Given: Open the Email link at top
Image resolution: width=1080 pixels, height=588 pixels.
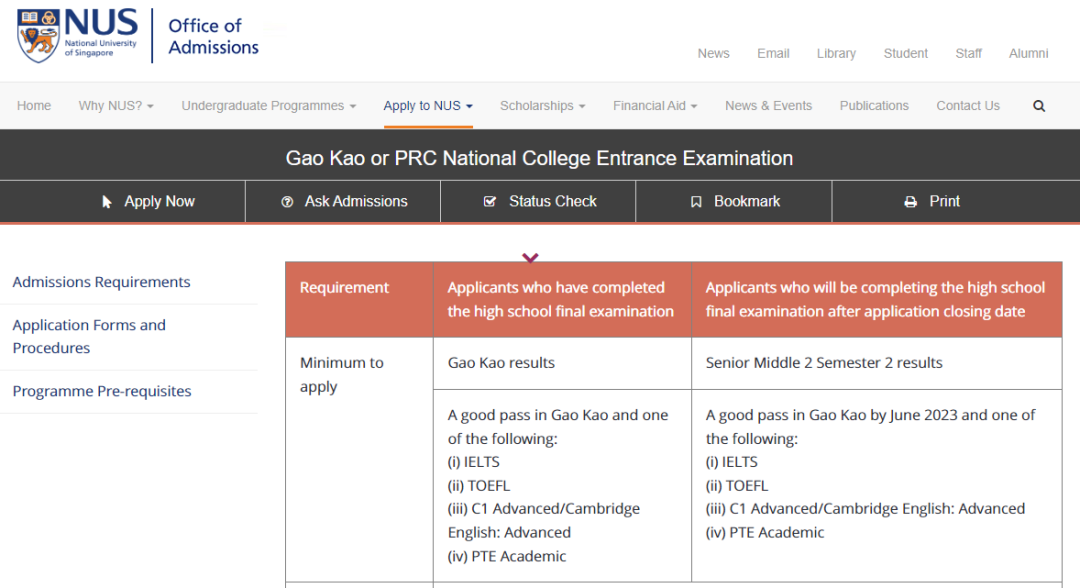Looking at the screenshot, I should (773, 54).
